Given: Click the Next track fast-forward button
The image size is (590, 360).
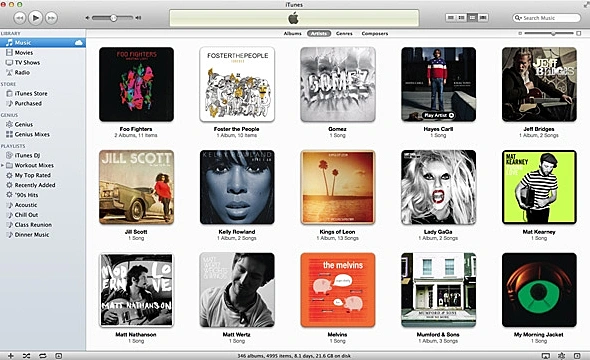Looking at the screenshot, I should pyautogui.click(x=51, y=18).
